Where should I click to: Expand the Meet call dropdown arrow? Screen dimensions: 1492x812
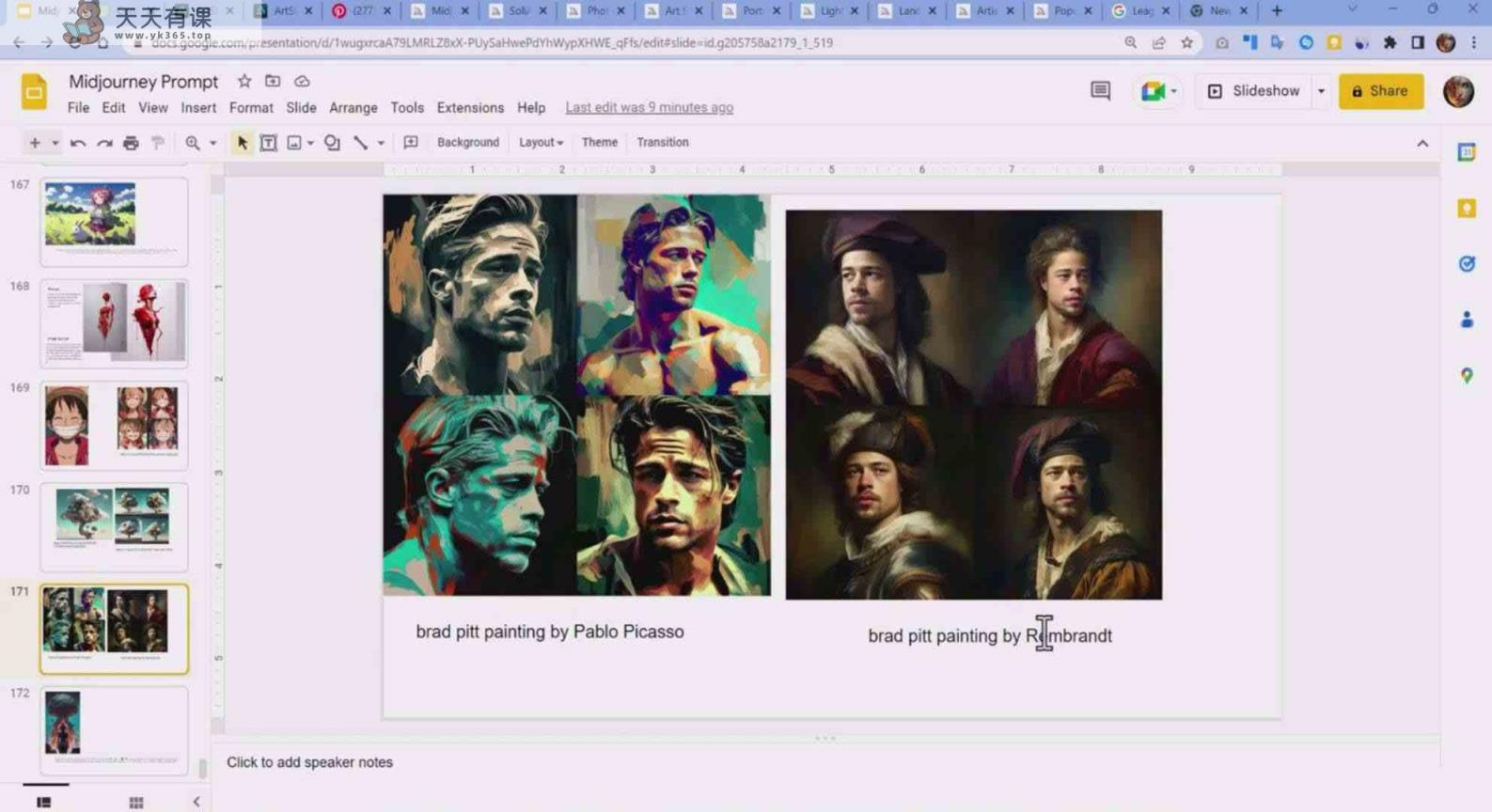click(x=1173, y=91)
